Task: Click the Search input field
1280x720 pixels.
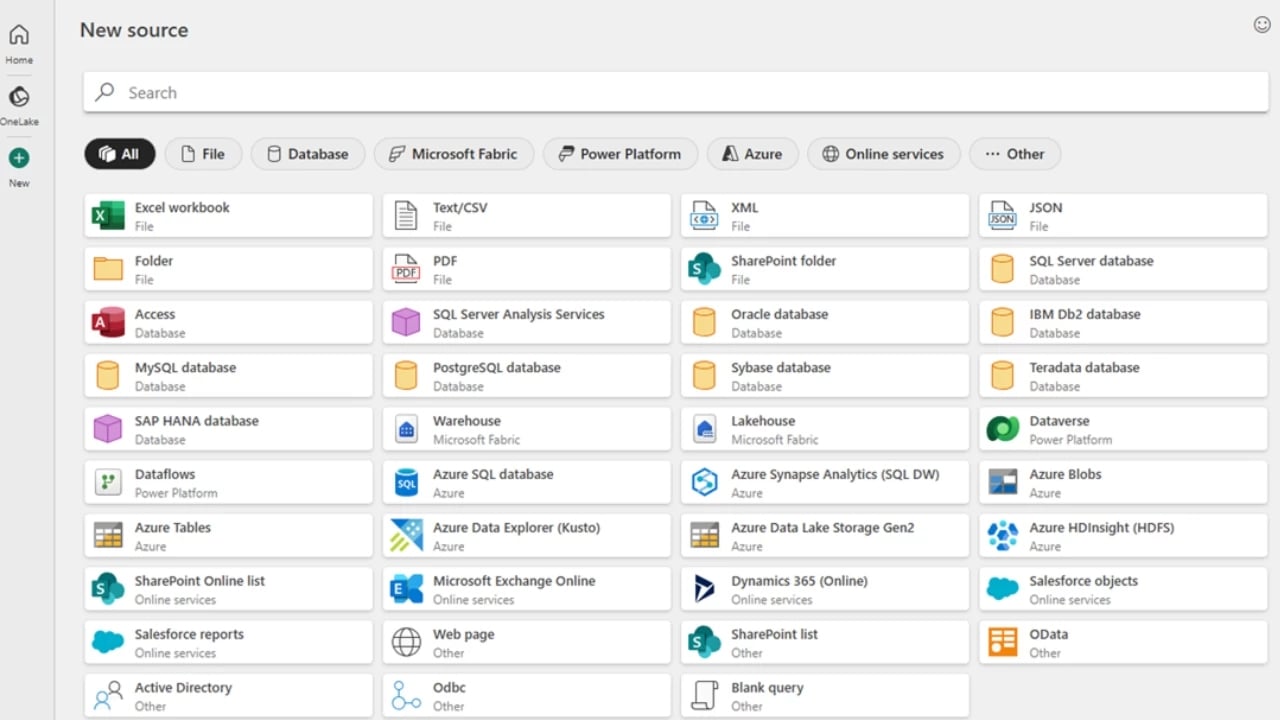Action: 676,92
